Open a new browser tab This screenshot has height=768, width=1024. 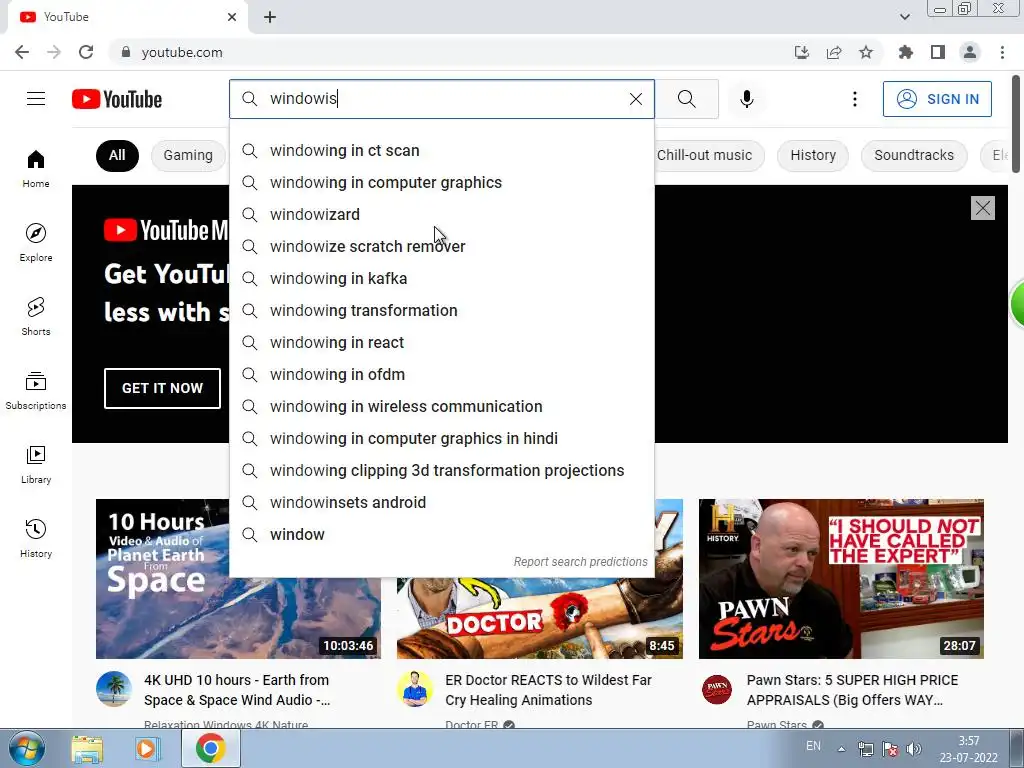pos(270,17)
